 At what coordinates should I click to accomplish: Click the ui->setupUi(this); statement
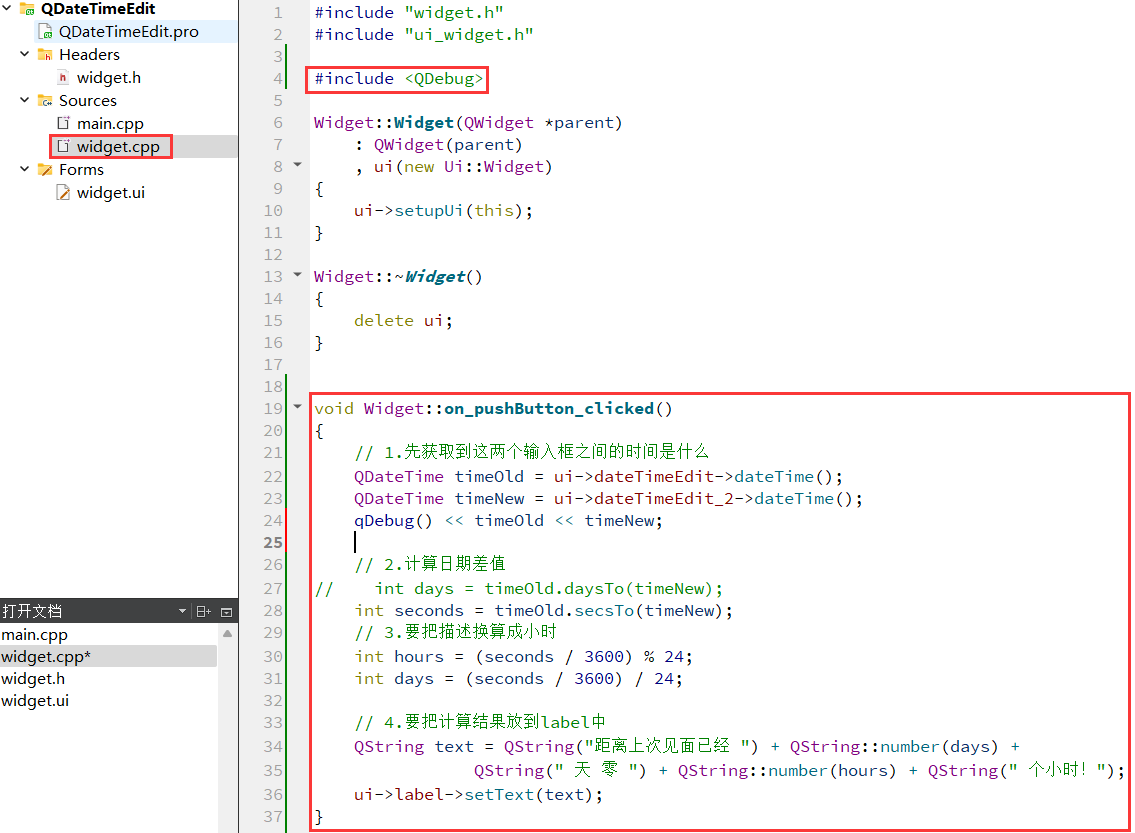click(443, 211)
